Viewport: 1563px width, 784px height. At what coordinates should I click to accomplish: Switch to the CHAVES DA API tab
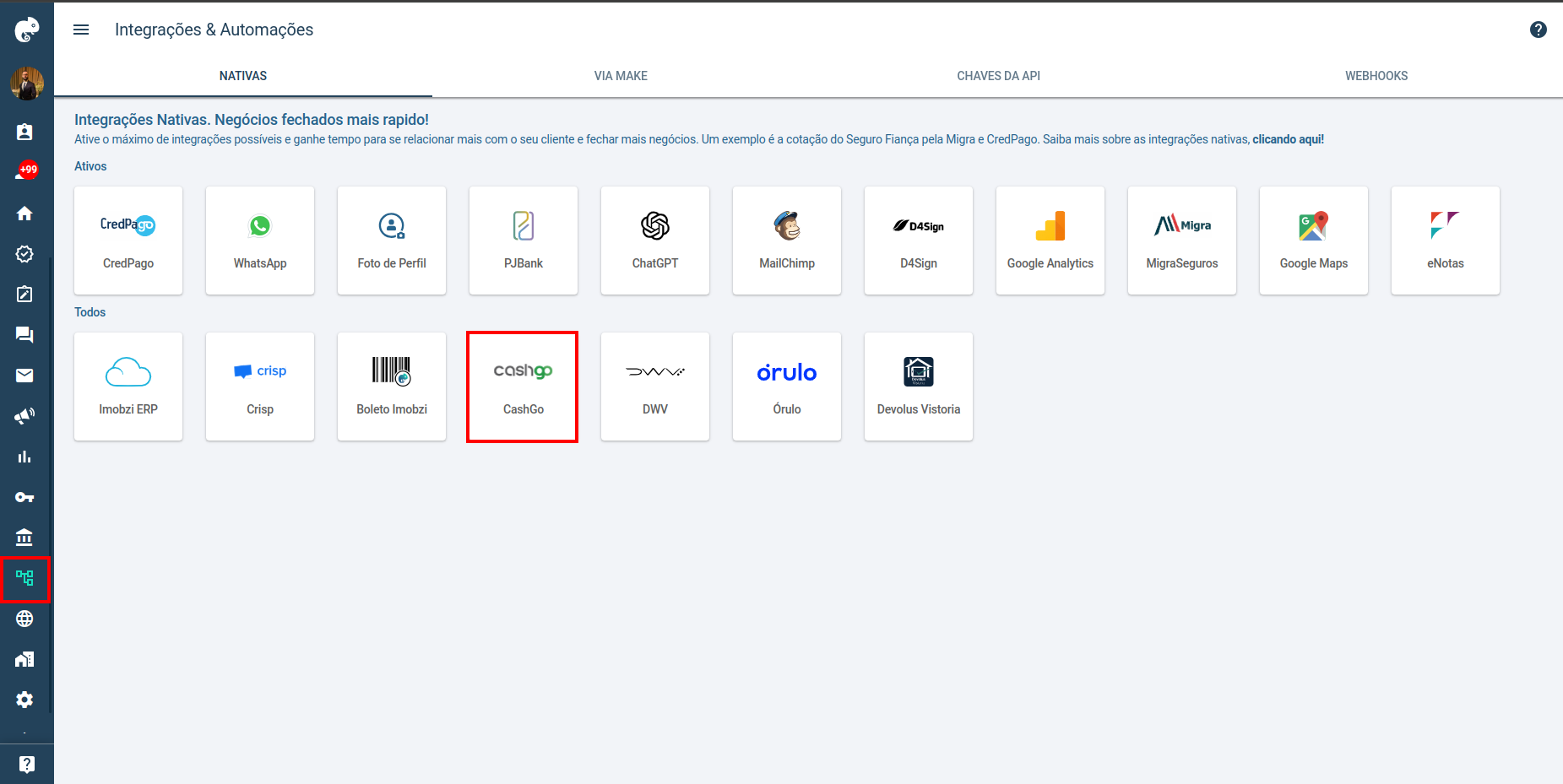pyautogui.click(x=998, y=76)
